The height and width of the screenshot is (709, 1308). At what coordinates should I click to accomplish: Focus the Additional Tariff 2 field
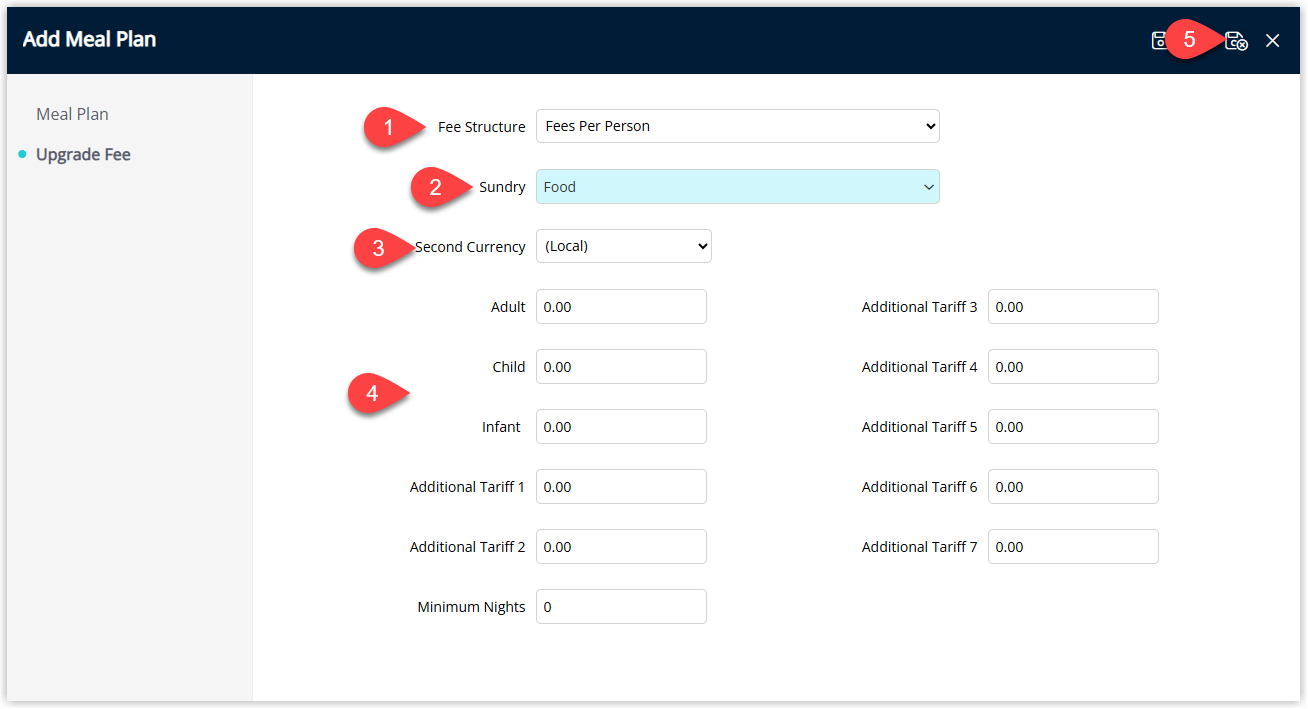click(621, 547)
